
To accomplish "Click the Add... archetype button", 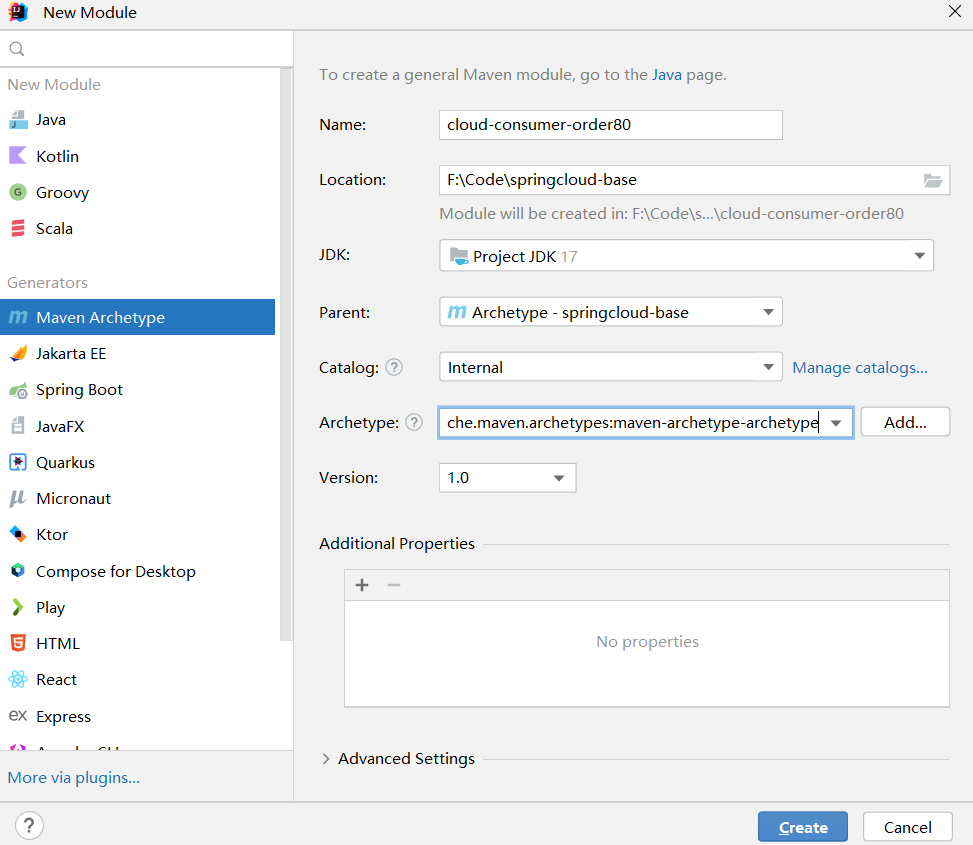I will [x=905, y=422].
